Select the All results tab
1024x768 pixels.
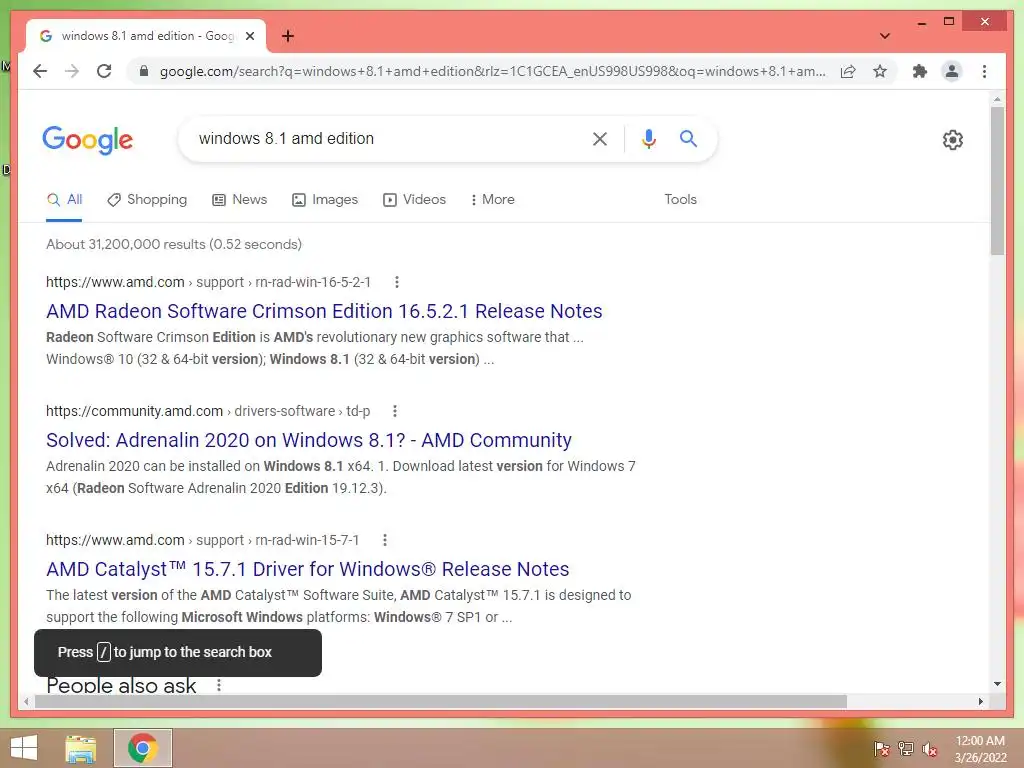point(64,200)
